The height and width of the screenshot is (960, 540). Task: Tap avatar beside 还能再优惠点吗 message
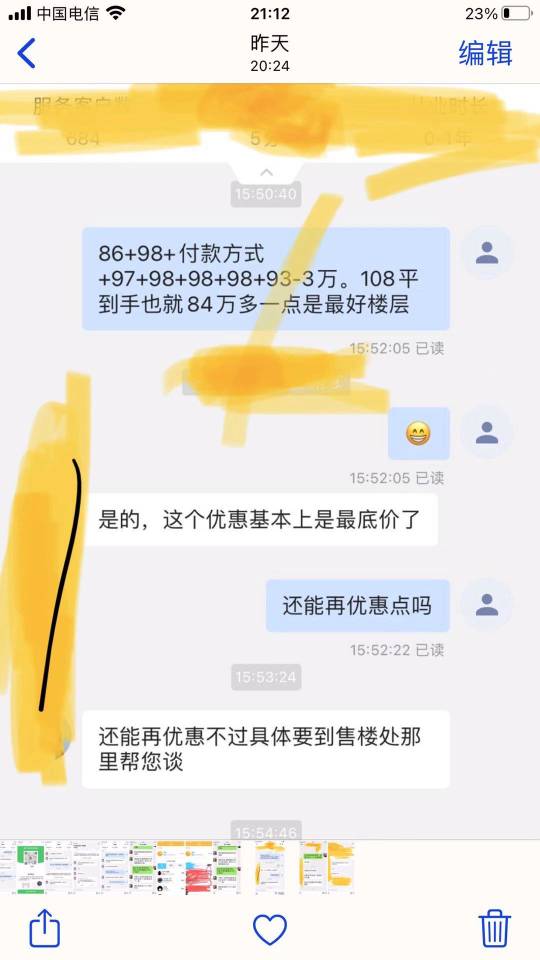pyautogui.click(x=487, y=605)
